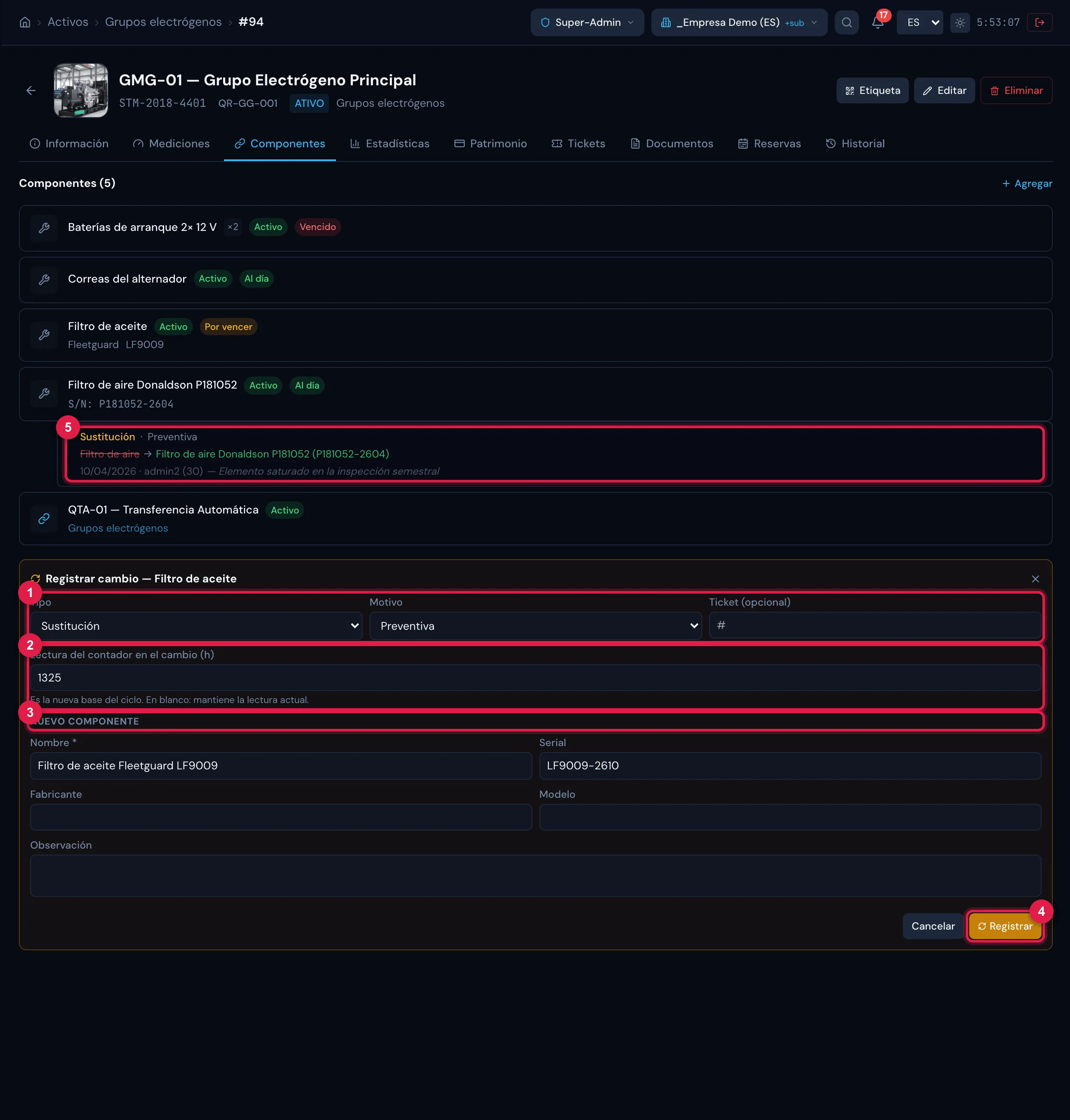Click Activos in the breadcrumb
Screen dimensions: 1070x1120
[x=68, y=22]
